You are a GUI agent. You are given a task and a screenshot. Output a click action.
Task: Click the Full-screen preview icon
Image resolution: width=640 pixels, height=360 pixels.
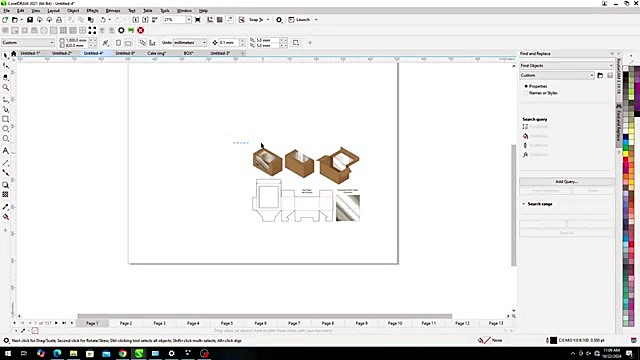coord(198,20)
